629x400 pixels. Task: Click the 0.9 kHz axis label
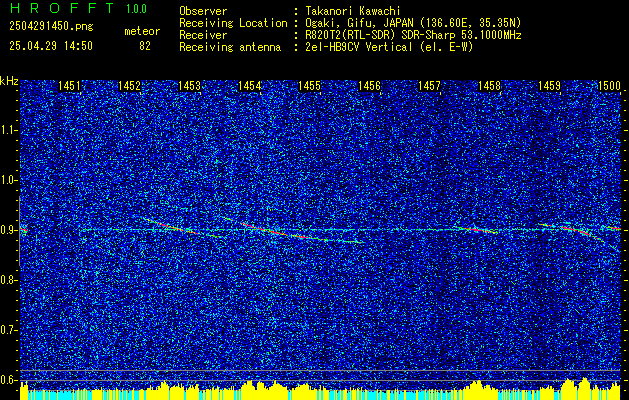point(8,230)
